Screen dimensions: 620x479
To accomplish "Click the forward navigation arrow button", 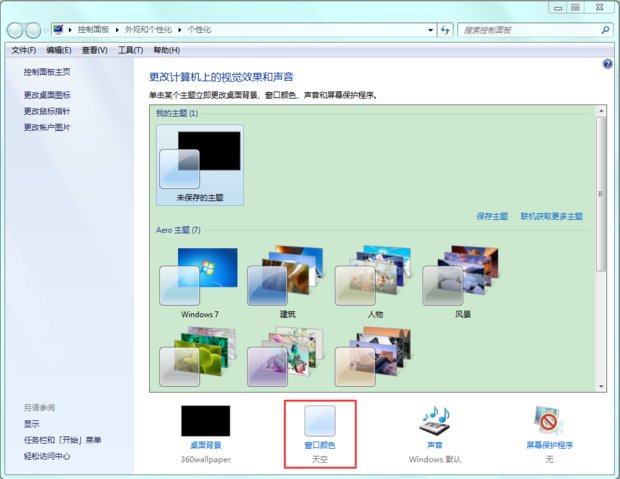I will [x=33, y=30].
